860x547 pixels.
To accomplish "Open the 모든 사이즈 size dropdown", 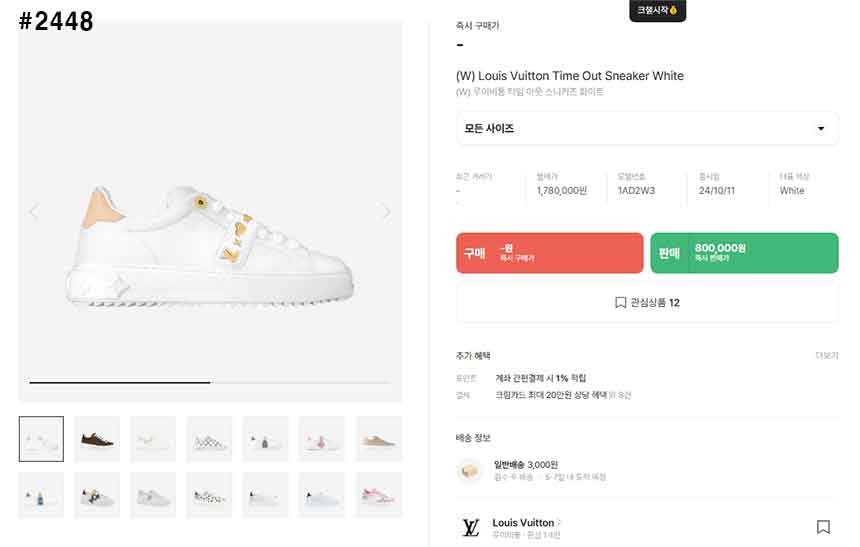I will (646, 129).
